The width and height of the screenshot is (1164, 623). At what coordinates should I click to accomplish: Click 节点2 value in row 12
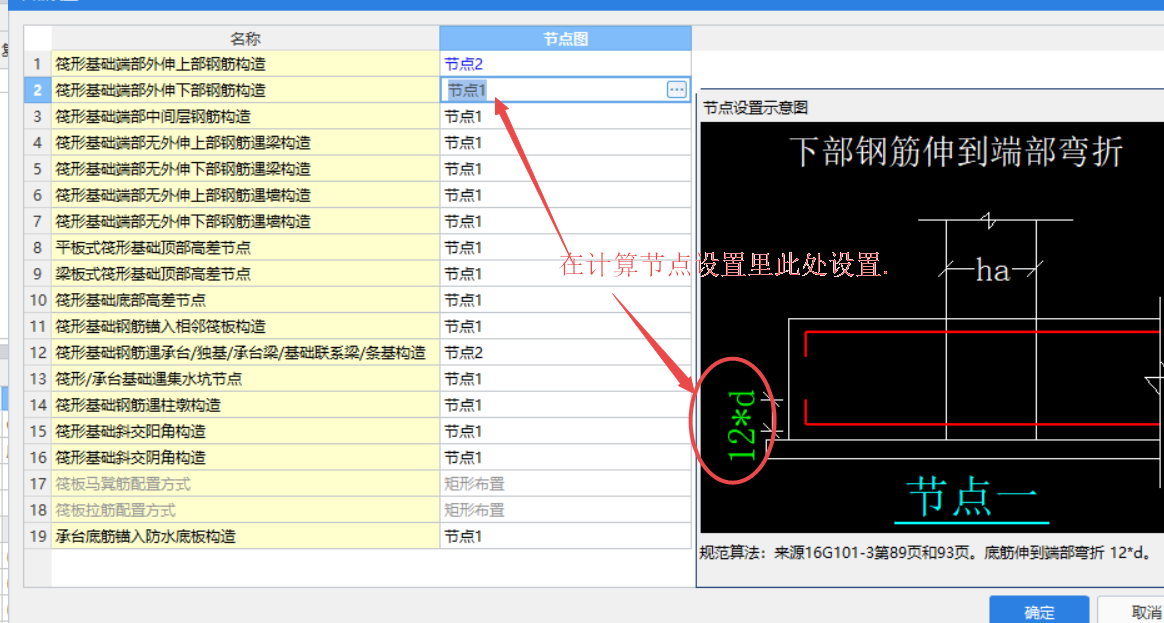[x=464, y=353]
